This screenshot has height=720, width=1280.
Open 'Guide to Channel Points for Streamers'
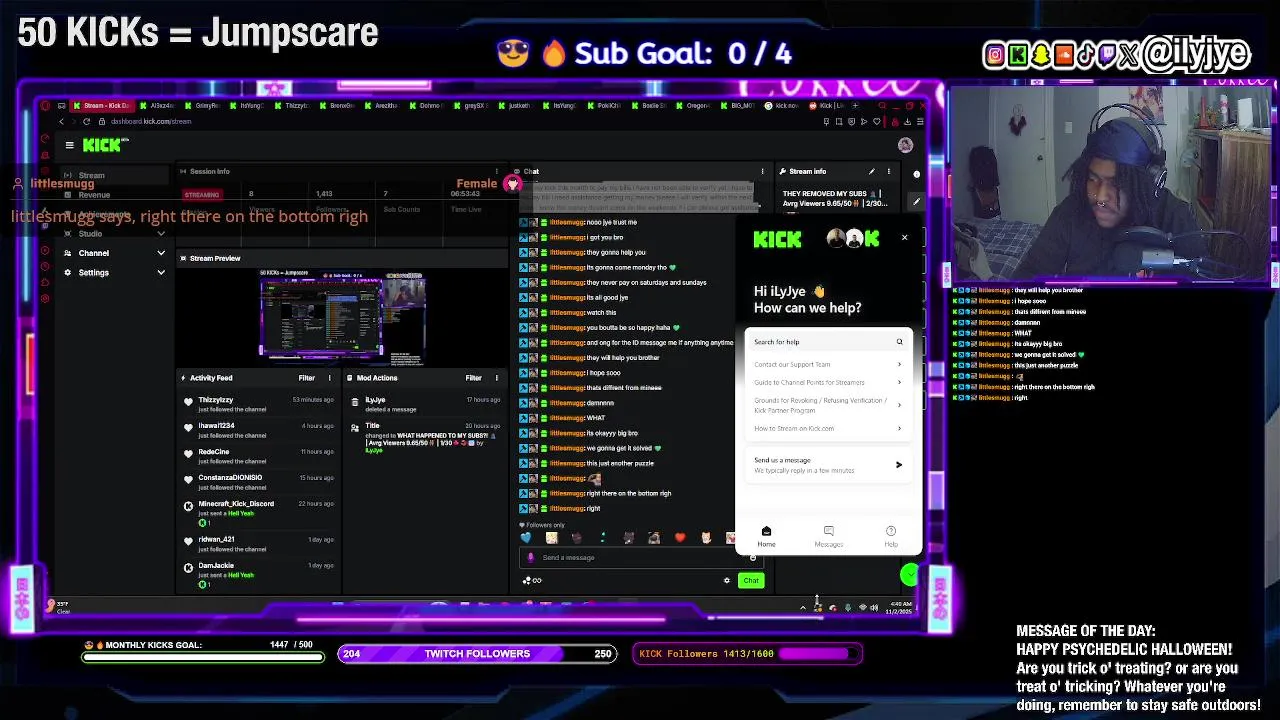coord(828,382)
